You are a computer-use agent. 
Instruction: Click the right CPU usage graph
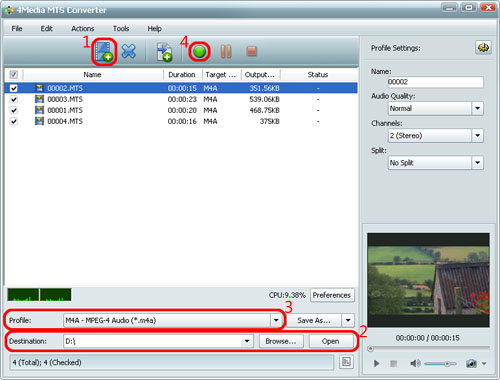[x=56, y=295]
